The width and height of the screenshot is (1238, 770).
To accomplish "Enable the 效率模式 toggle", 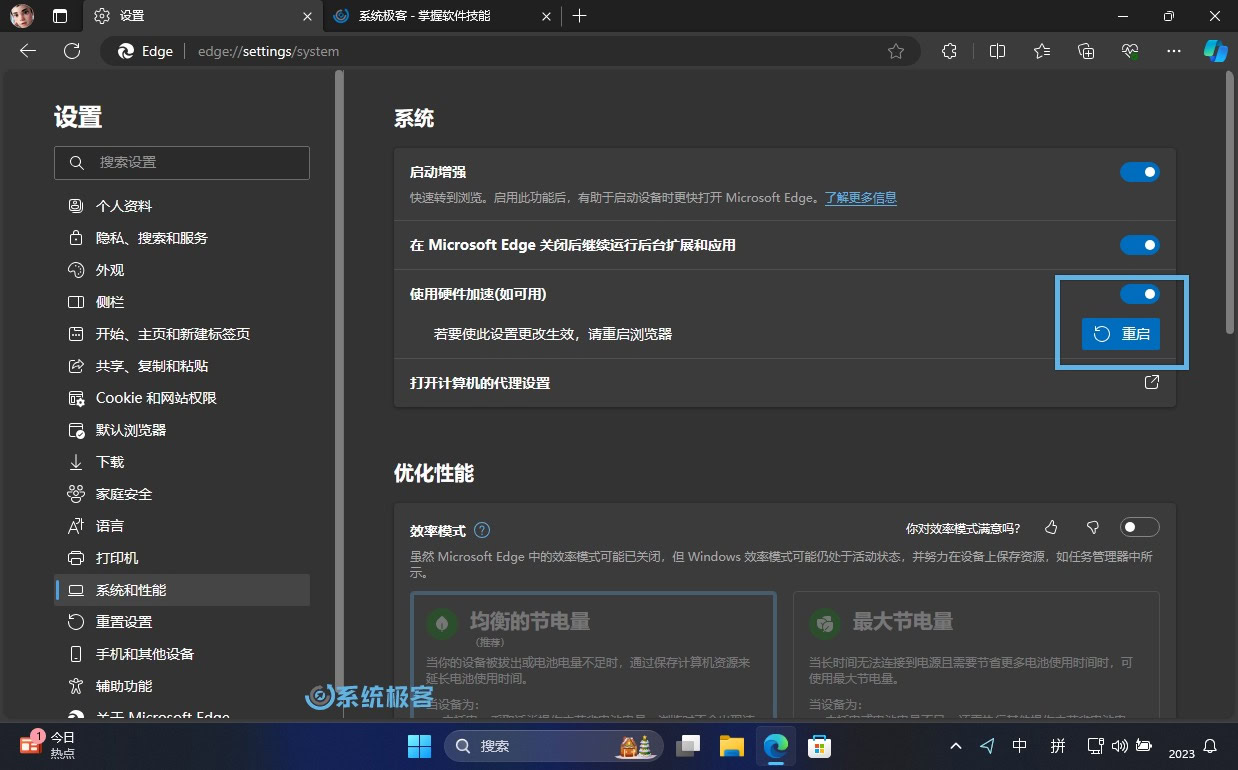I will click(1139, 527).
